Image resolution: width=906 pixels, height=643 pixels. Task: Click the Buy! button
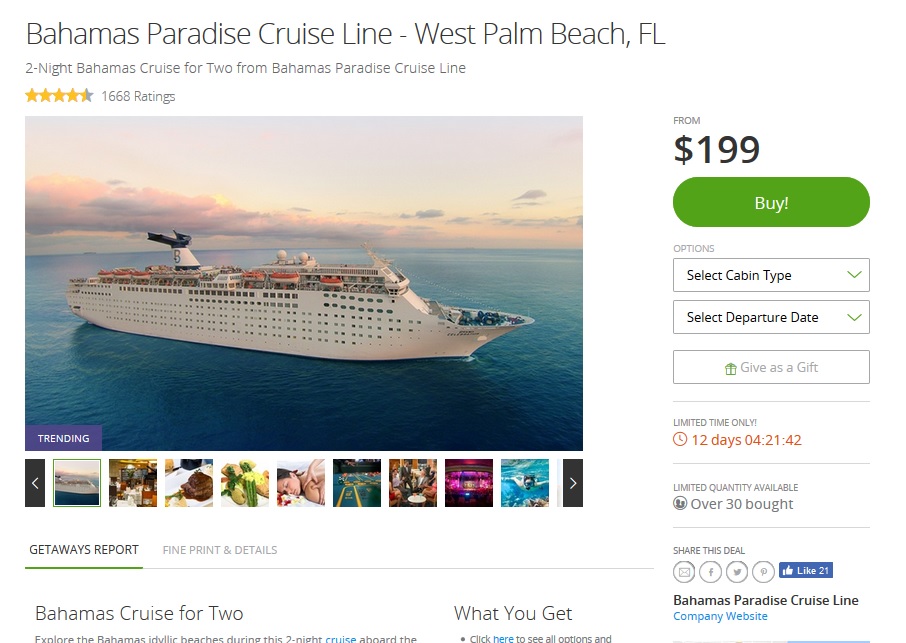point(771,202)
